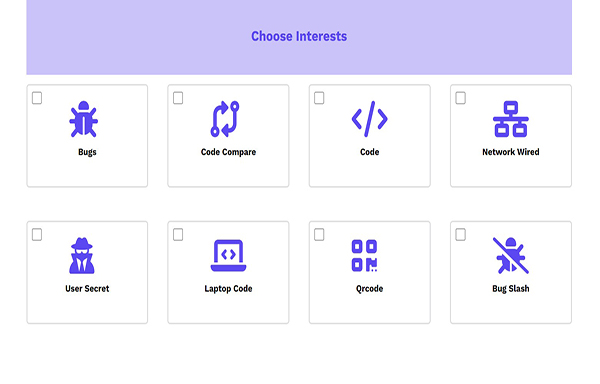Screen dimensions: 600x384
Task: Click the Network Wired label text
Action: click(x=511, y=152)
